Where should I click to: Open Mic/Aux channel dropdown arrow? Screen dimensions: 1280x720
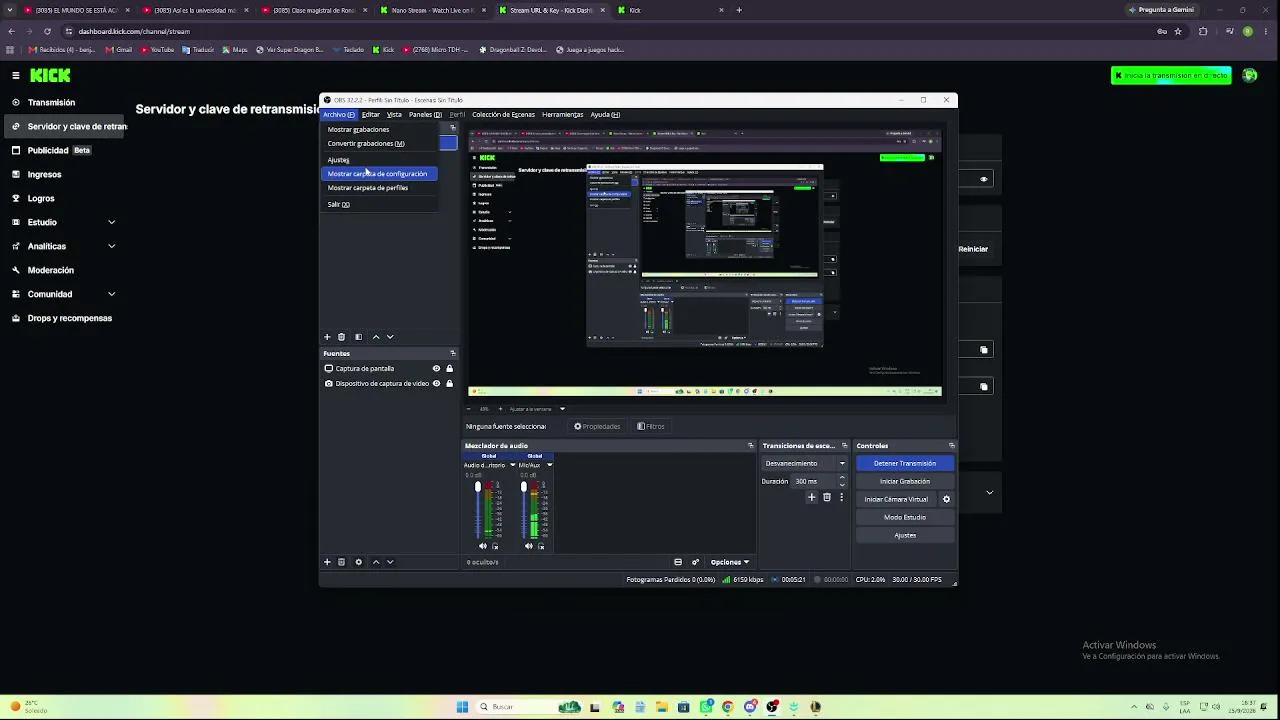pyautogui.click(x=549, y=465)
